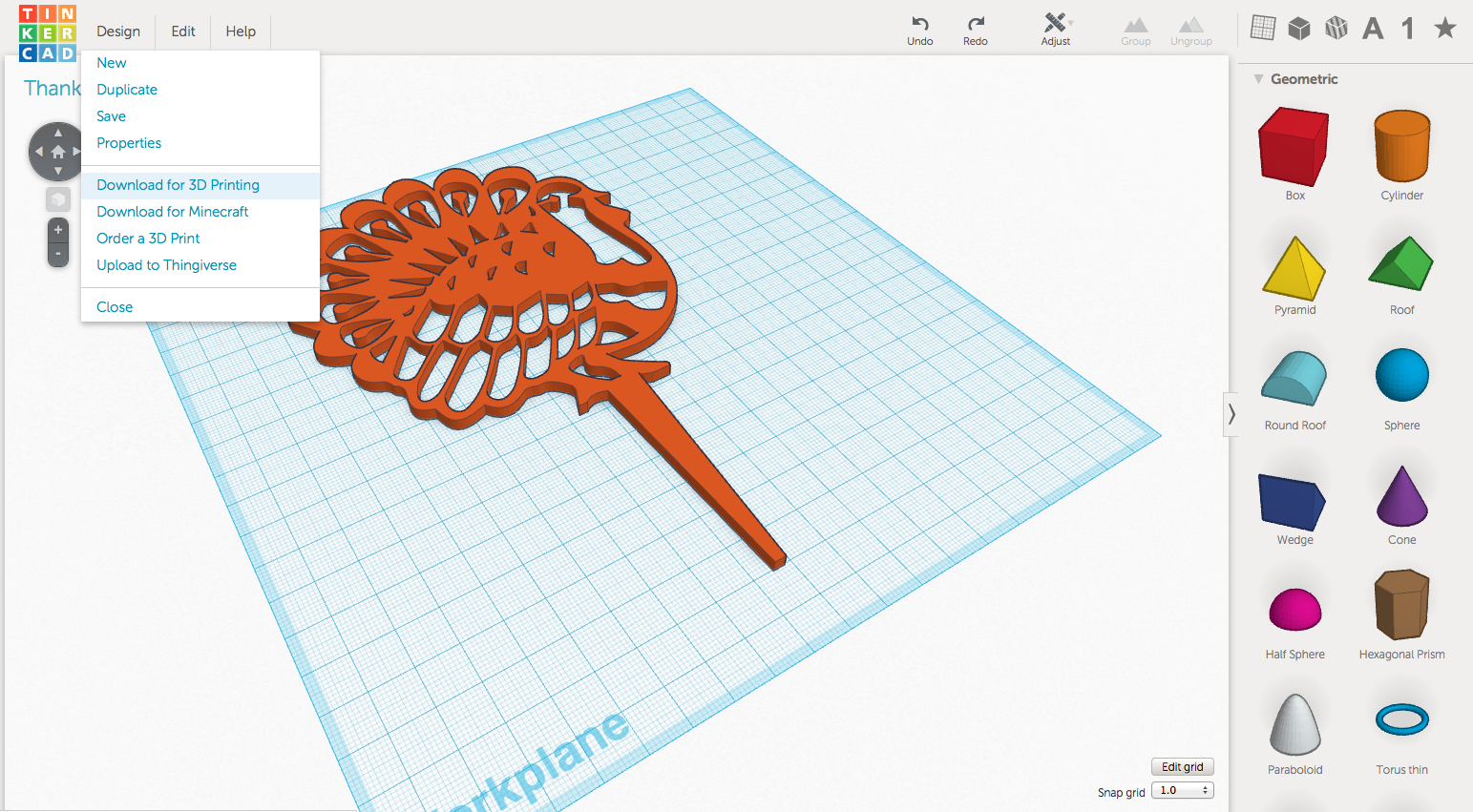Collapse the shapes panel using the side chevron
1473x812 pixels.
(x=1231, y=414)
